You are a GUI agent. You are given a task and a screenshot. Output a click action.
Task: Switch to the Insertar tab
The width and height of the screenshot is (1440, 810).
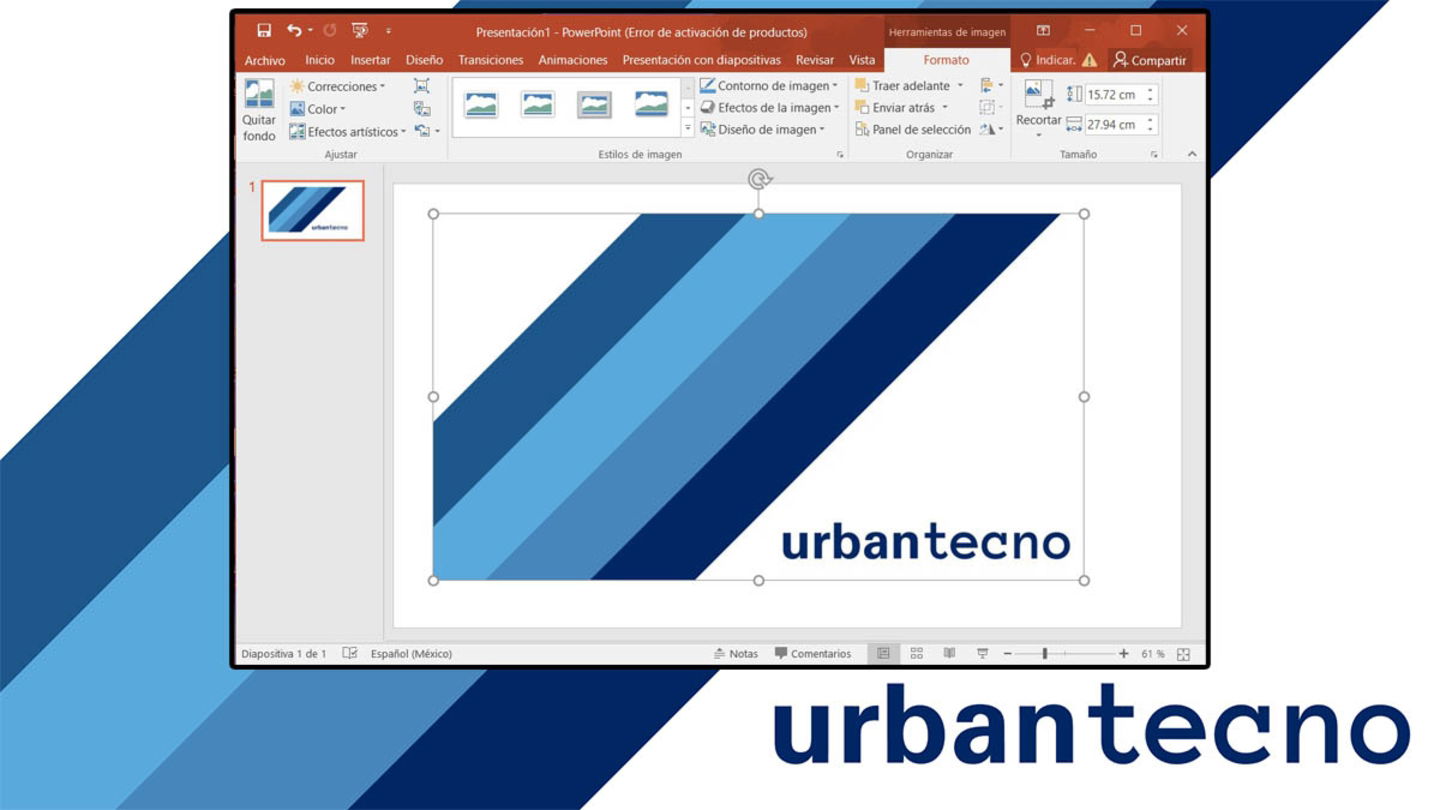pos(370,60)
